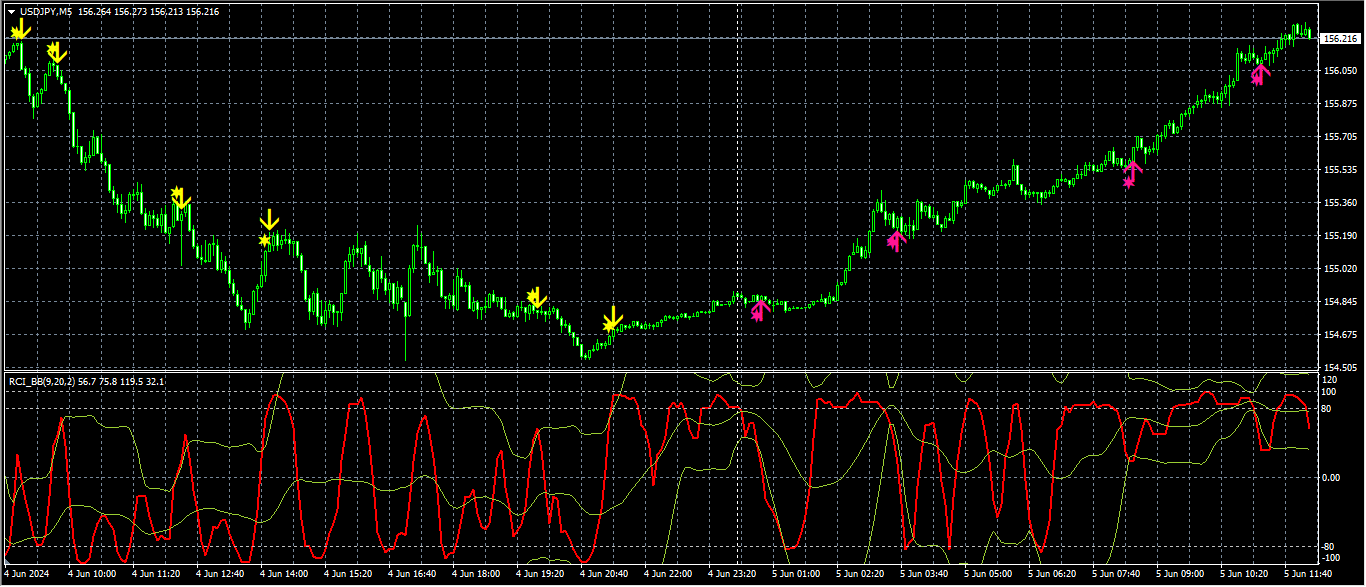Click pink buy arrow between 02:20 and 03:40
This screenshot has height=587, width=1366.
897,239
